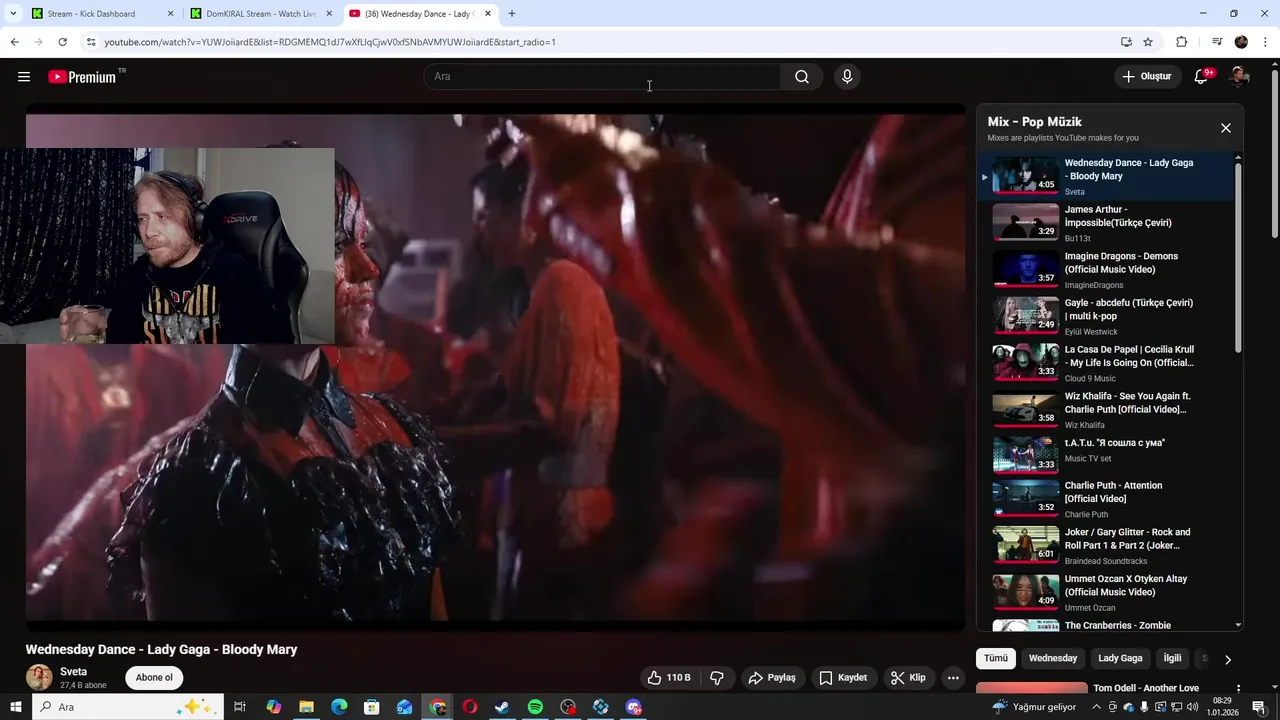The width and height of the screenshot is (1280, 720).
Task: Open Tom Odell Another Love suggestion
Action: 1146,688
